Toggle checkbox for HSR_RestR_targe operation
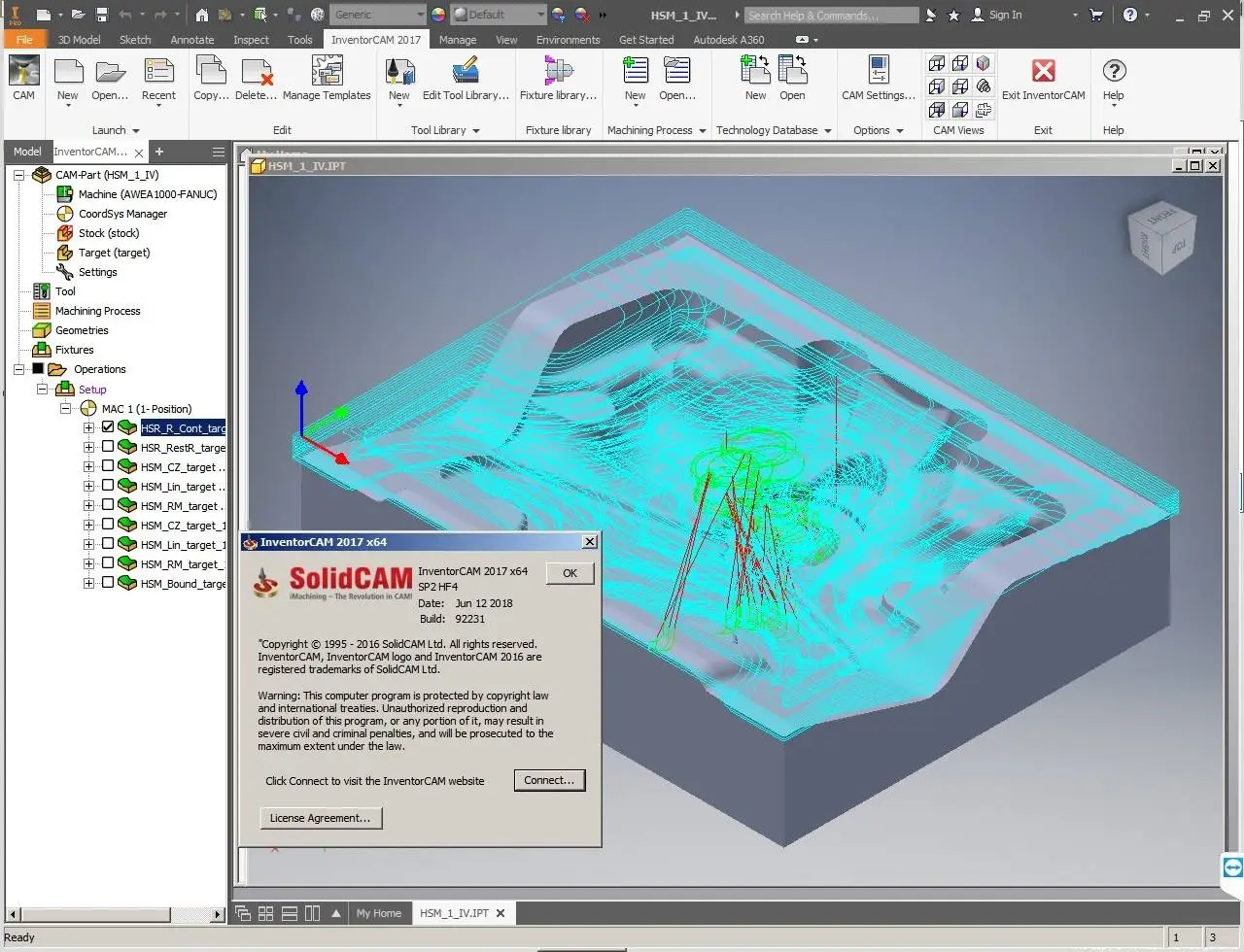Viewport: 1244px width, 952px height. (x=108, y=447)
